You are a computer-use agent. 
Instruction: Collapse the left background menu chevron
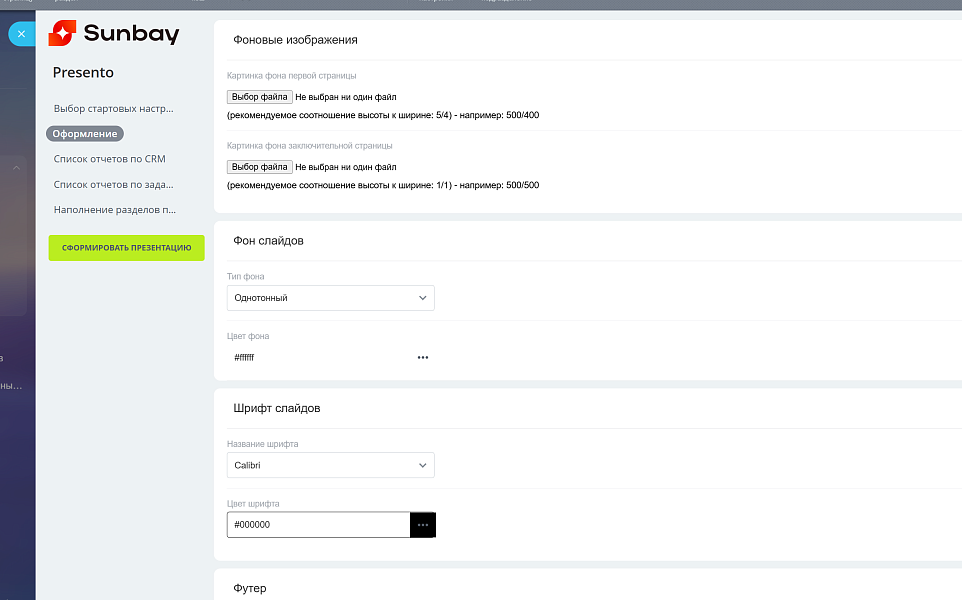coord(16,168)
